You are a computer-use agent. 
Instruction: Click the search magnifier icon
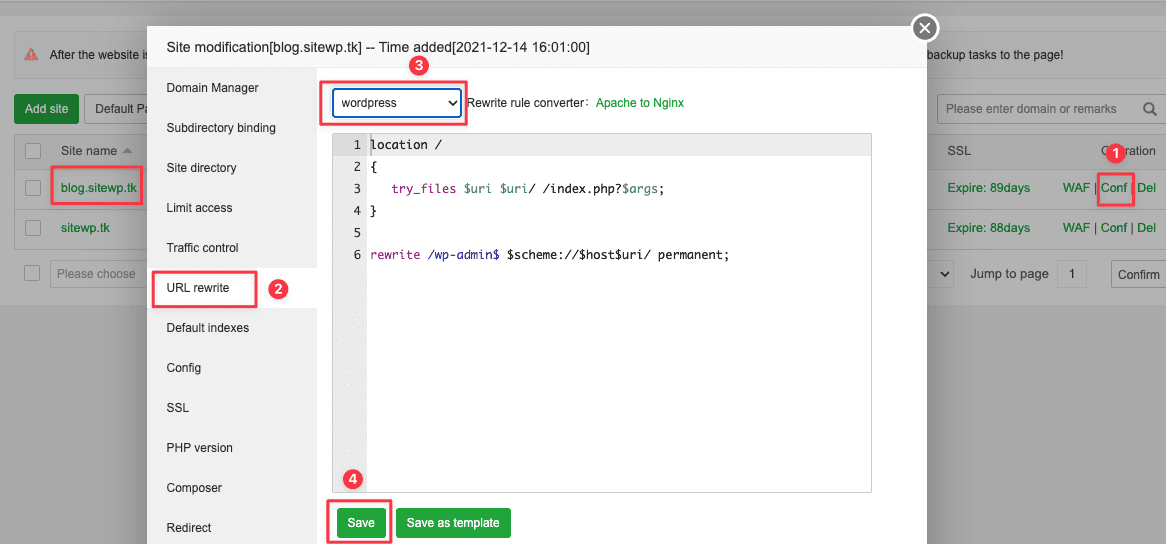[1150, 109]
